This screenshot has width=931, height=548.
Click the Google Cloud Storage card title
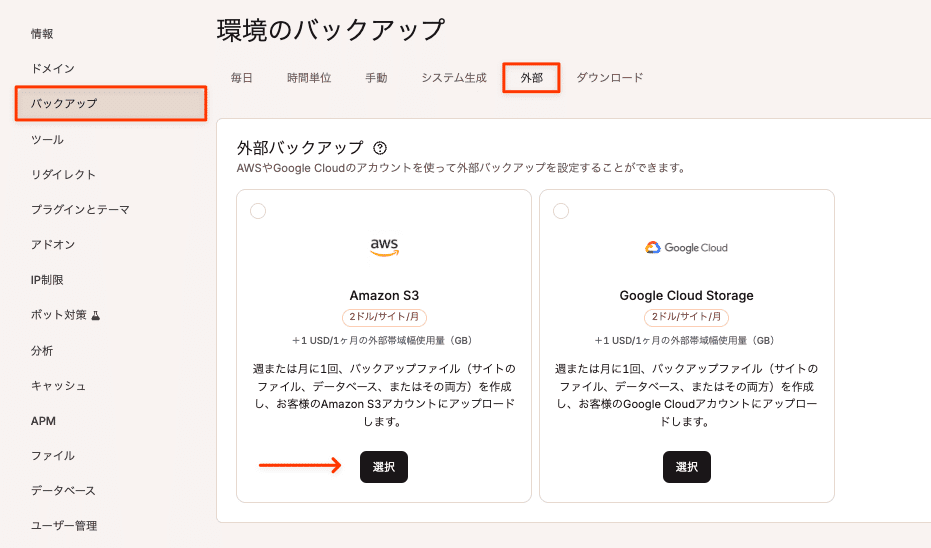tap(686, 295)
